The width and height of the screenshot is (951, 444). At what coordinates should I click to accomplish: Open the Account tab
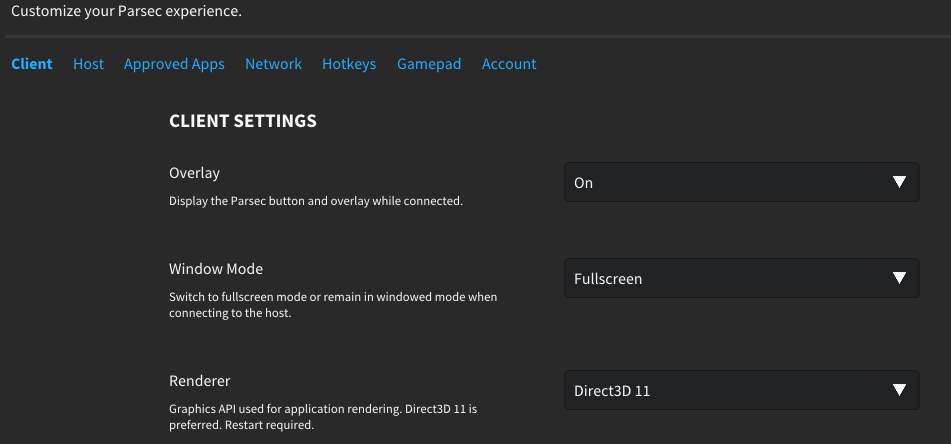[x=509, y=64]
